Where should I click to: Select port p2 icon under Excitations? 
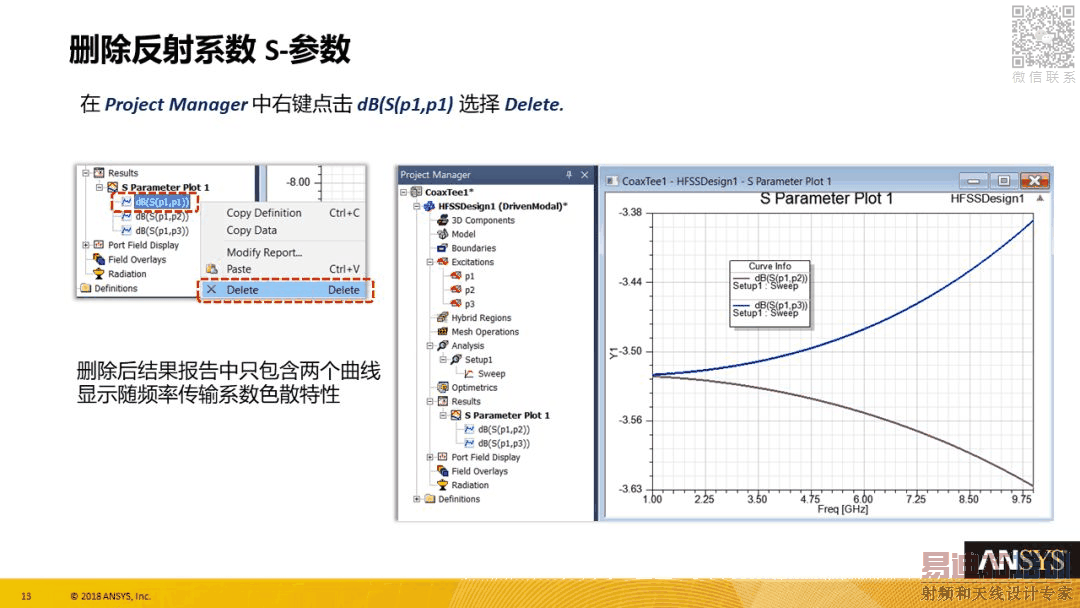click(456, 290)
